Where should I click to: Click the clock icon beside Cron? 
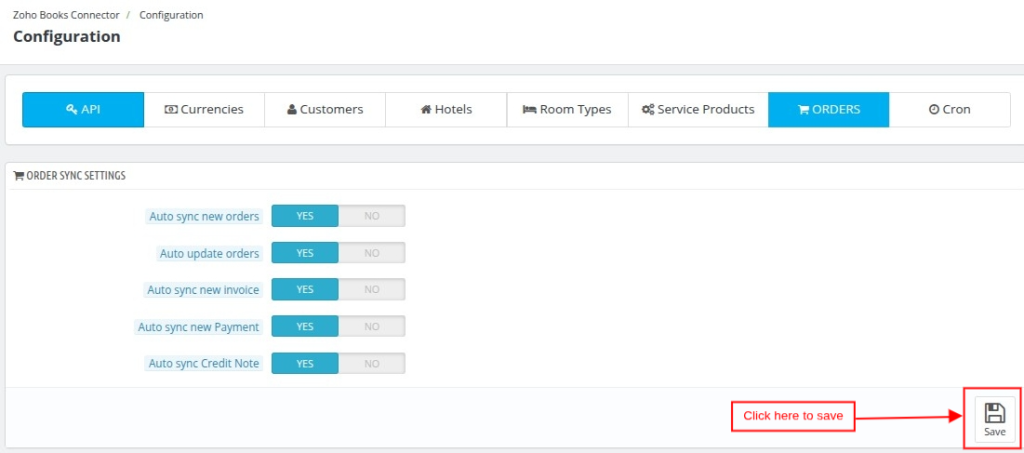(934, 110)
